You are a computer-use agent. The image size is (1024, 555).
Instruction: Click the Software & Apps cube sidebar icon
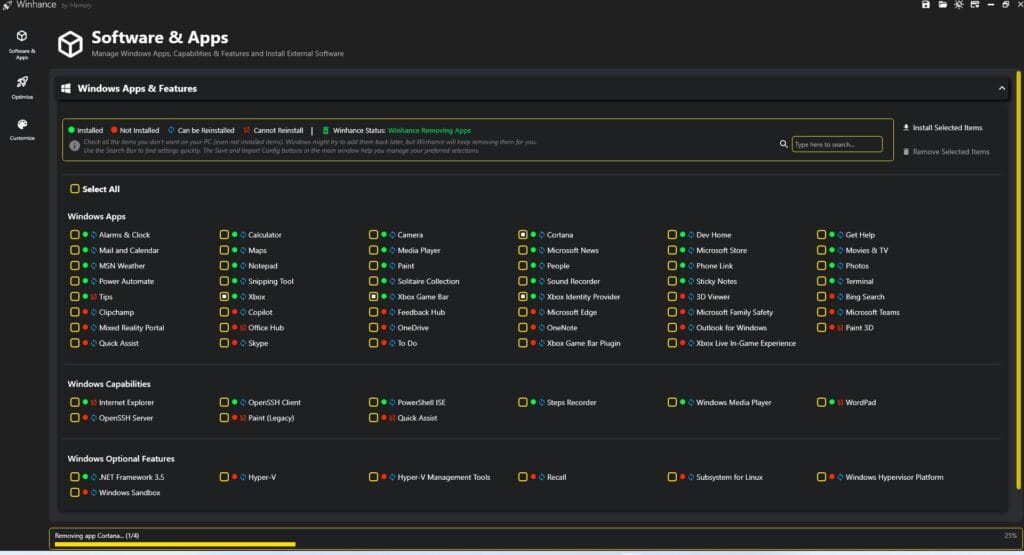pos(22,36)
